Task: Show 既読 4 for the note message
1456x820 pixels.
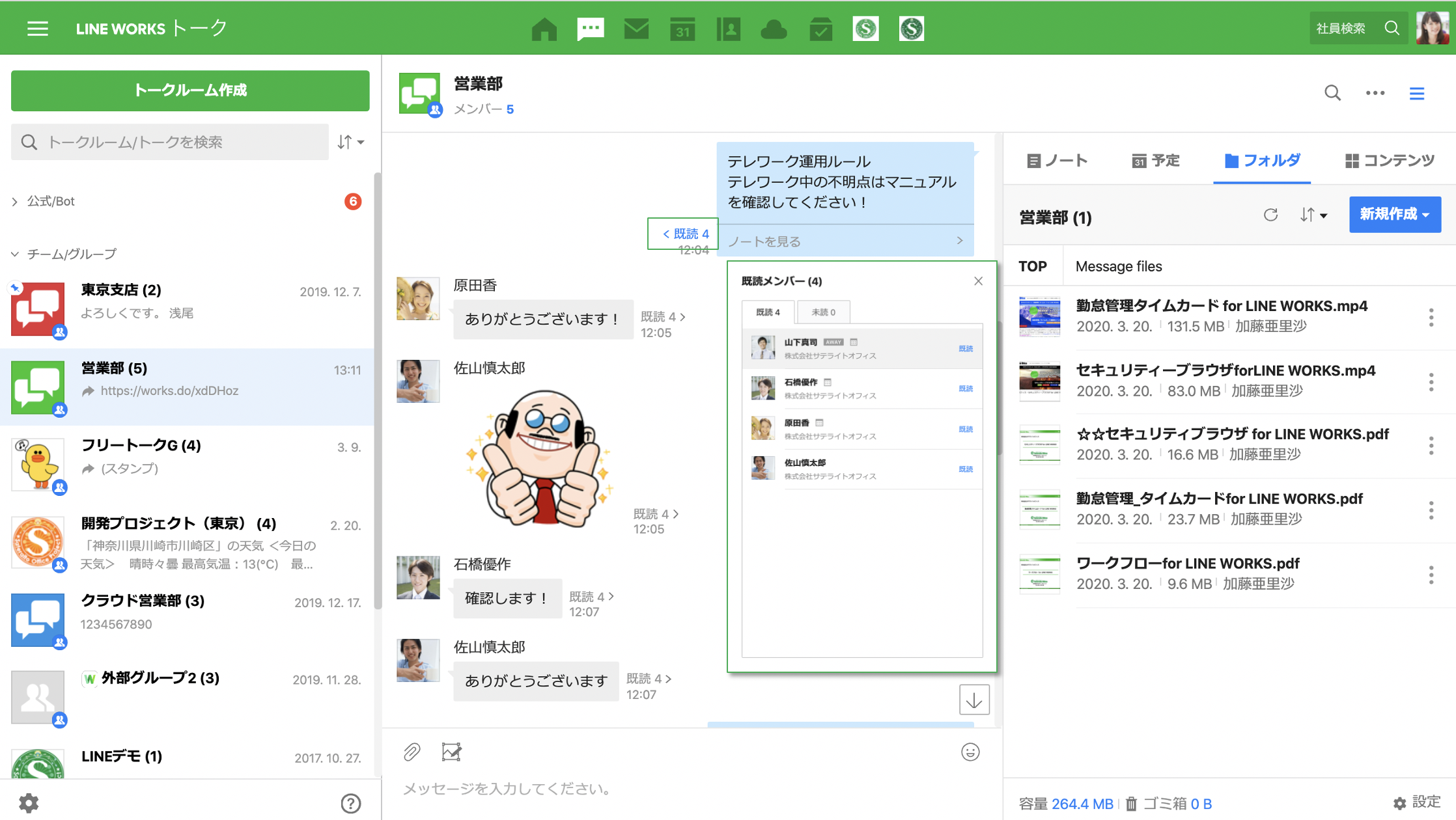Action: [x=685, y=234]
